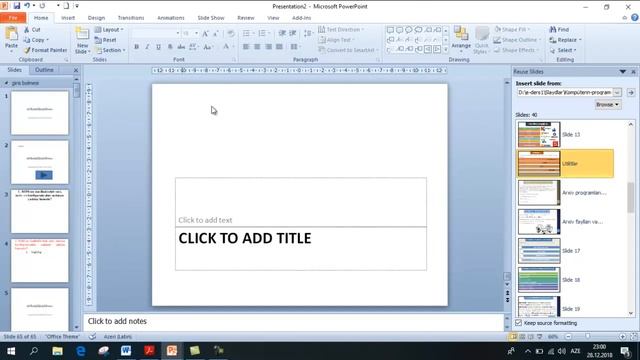
Task: Switch to the Insert tab
Action: click(x=68, y=18)
